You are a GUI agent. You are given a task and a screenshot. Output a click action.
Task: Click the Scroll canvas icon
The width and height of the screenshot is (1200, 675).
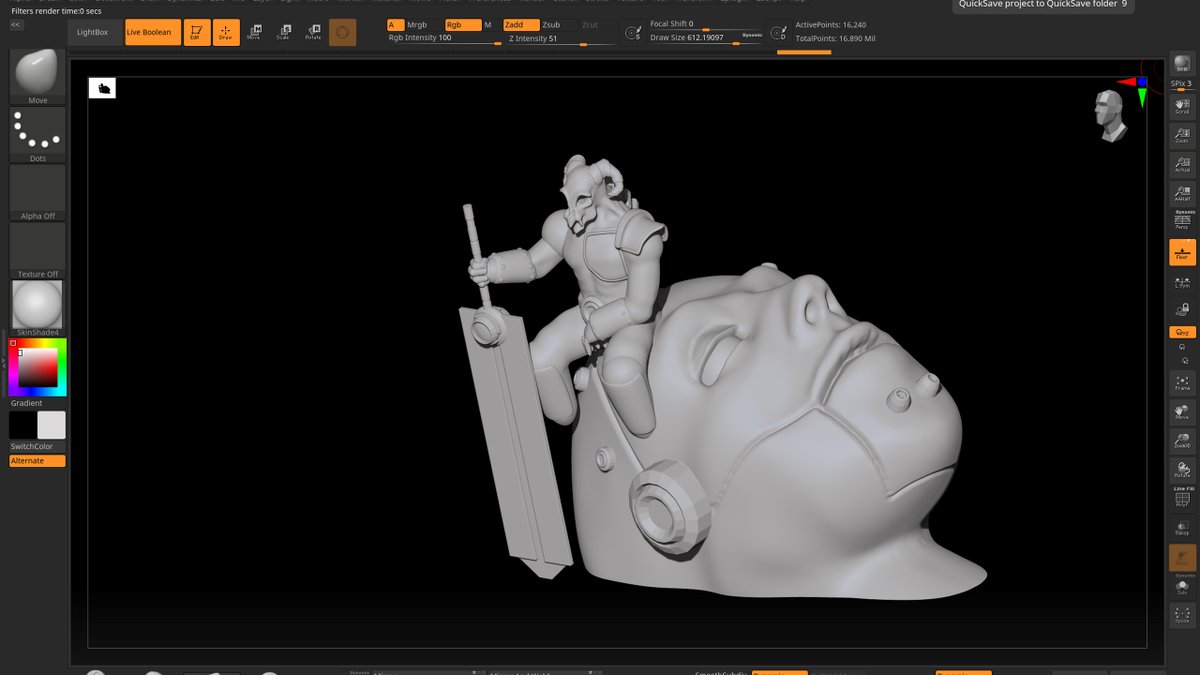point(1182,107)
